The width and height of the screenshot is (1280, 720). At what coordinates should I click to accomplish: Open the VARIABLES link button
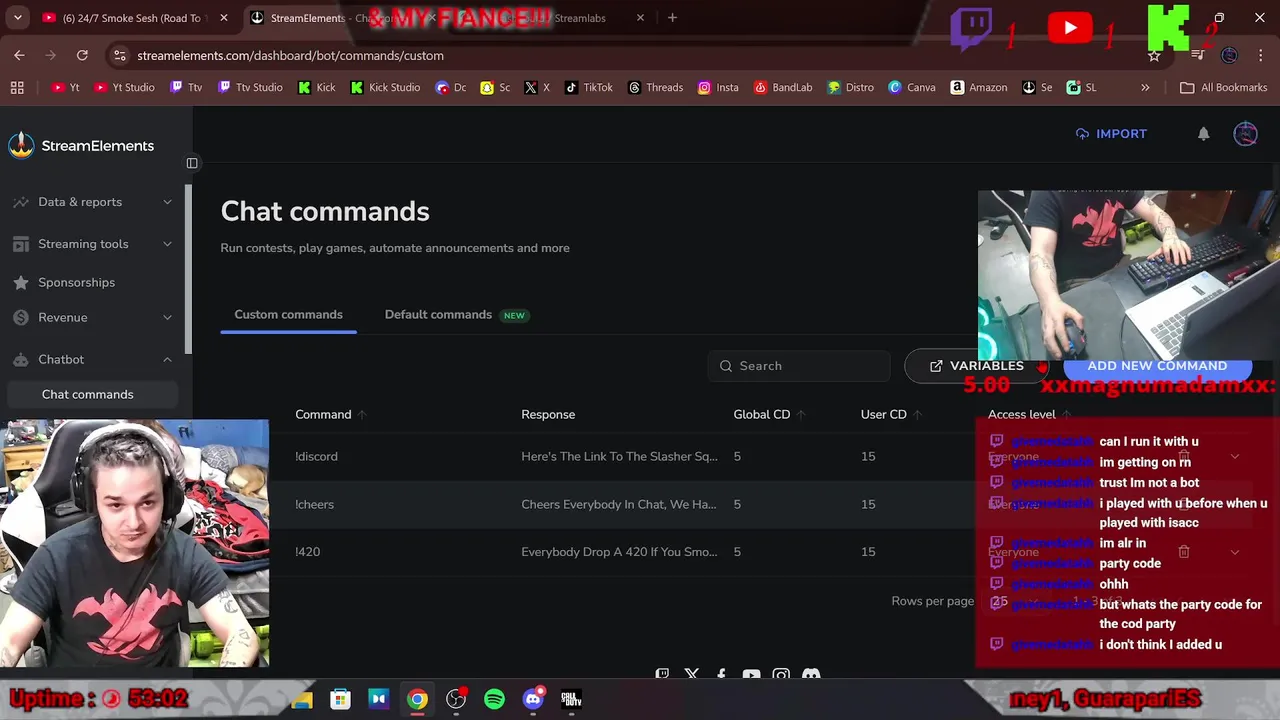click(x=976, y=366)
